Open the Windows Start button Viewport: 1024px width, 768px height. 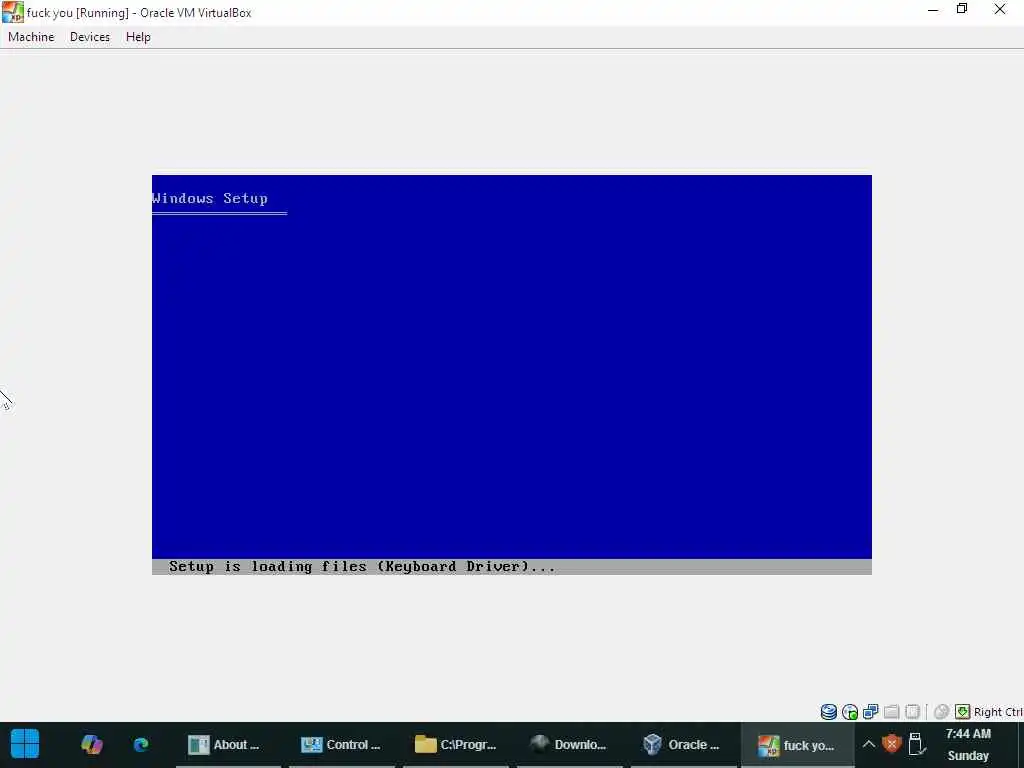[x=25, y=744]
